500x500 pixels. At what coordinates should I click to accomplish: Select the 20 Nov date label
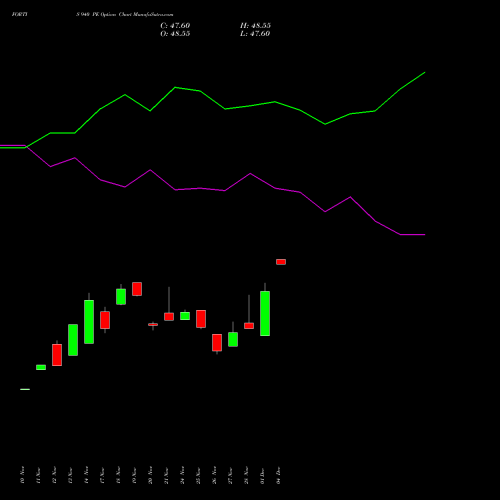point(150,475)
